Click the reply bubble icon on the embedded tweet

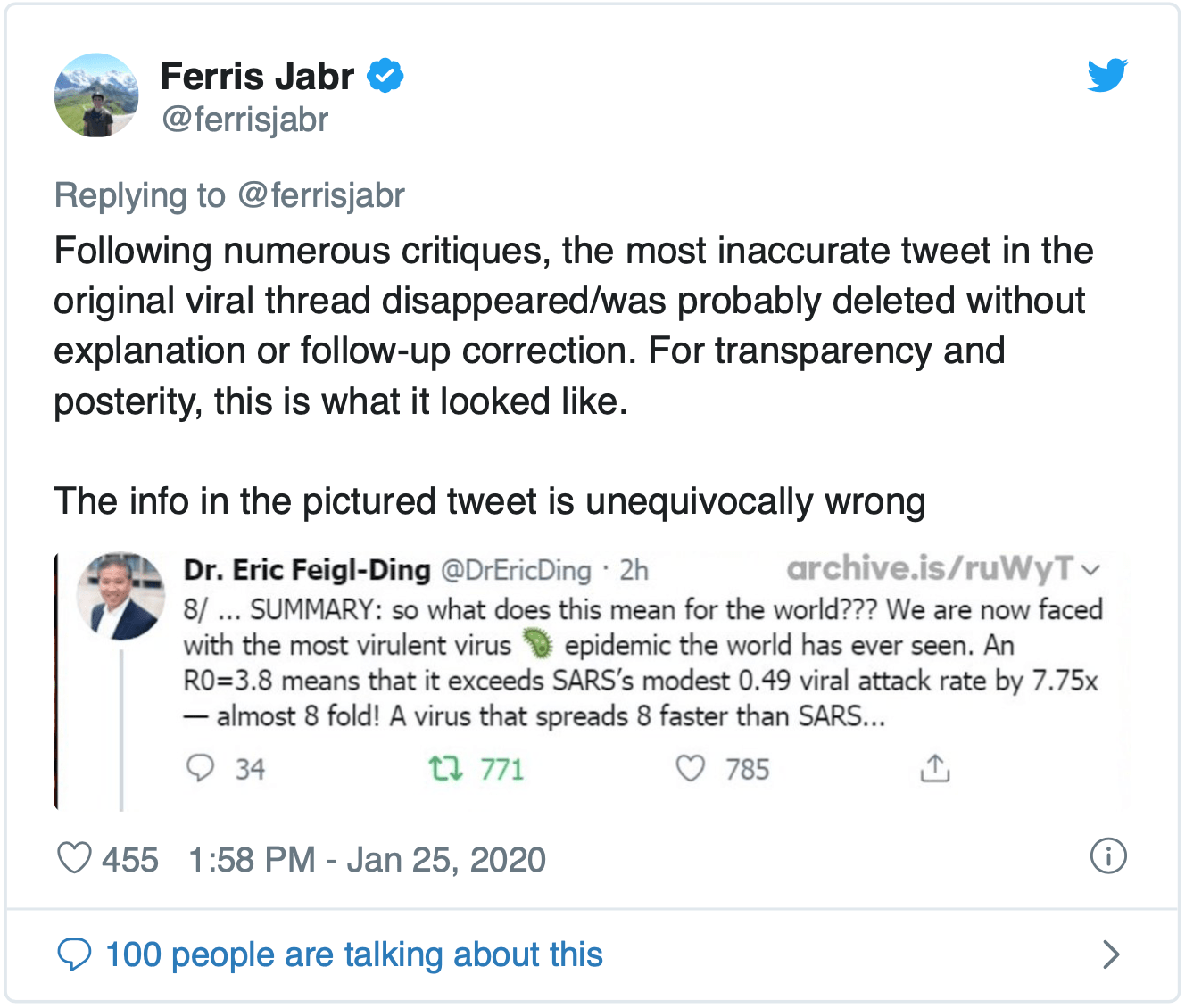(x=202, y=767)
